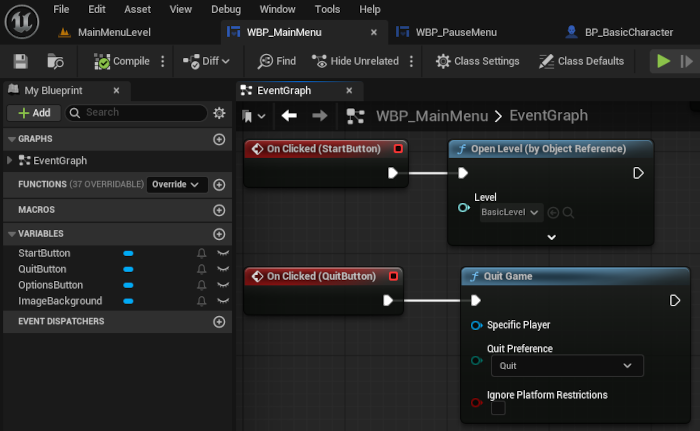
Task: Switch to the WBP_PauseMenu tab
Action: tap(454, 32)
